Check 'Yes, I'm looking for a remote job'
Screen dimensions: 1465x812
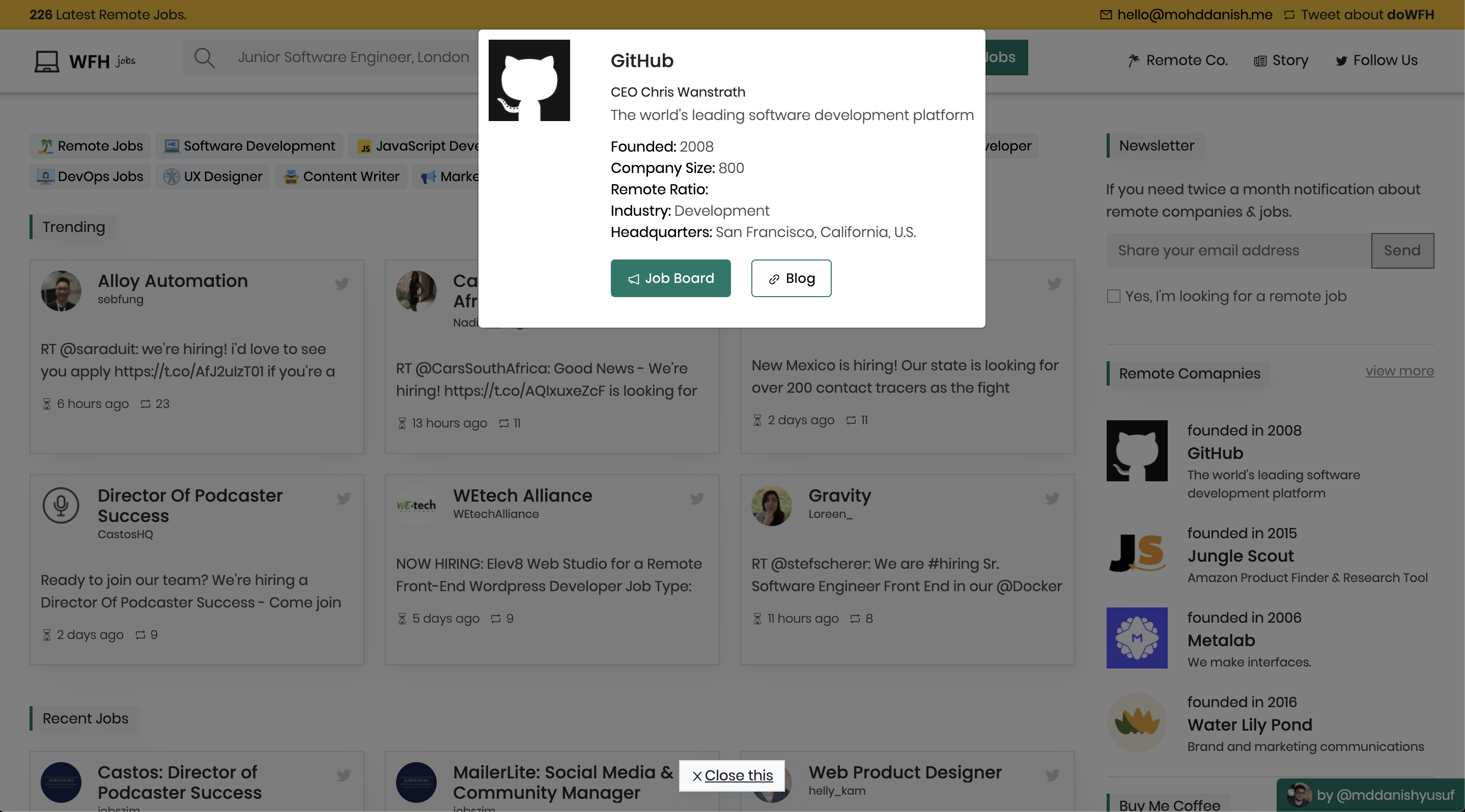[x=1114, y=296]
